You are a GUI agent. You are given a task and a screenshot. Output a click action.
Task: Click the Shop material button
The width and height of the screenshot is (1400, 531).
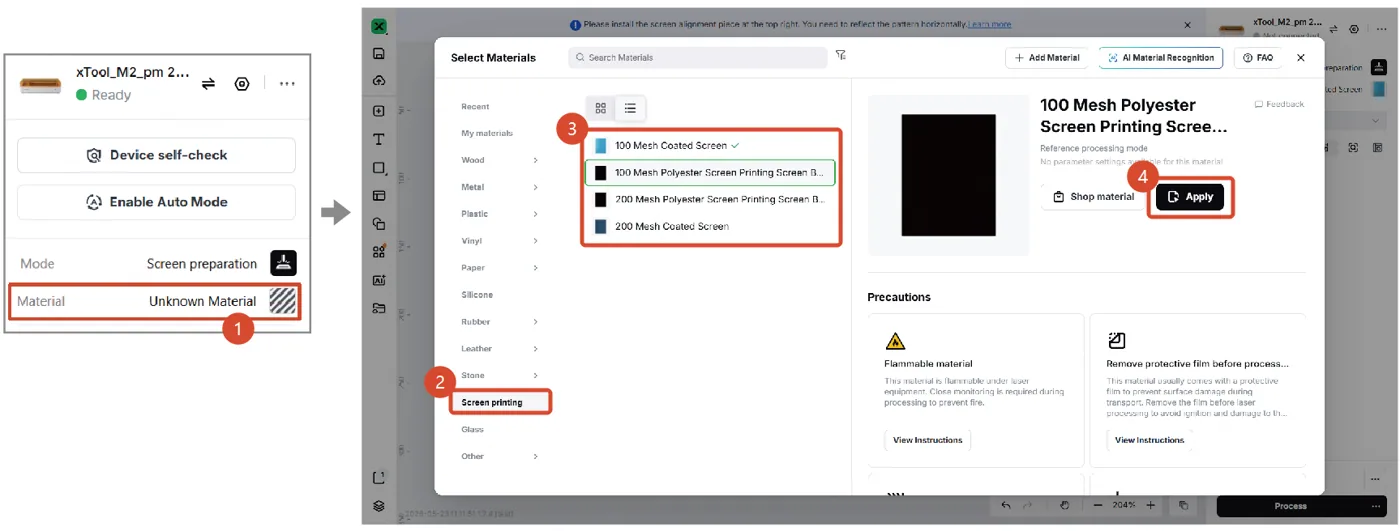[1093, 197]
